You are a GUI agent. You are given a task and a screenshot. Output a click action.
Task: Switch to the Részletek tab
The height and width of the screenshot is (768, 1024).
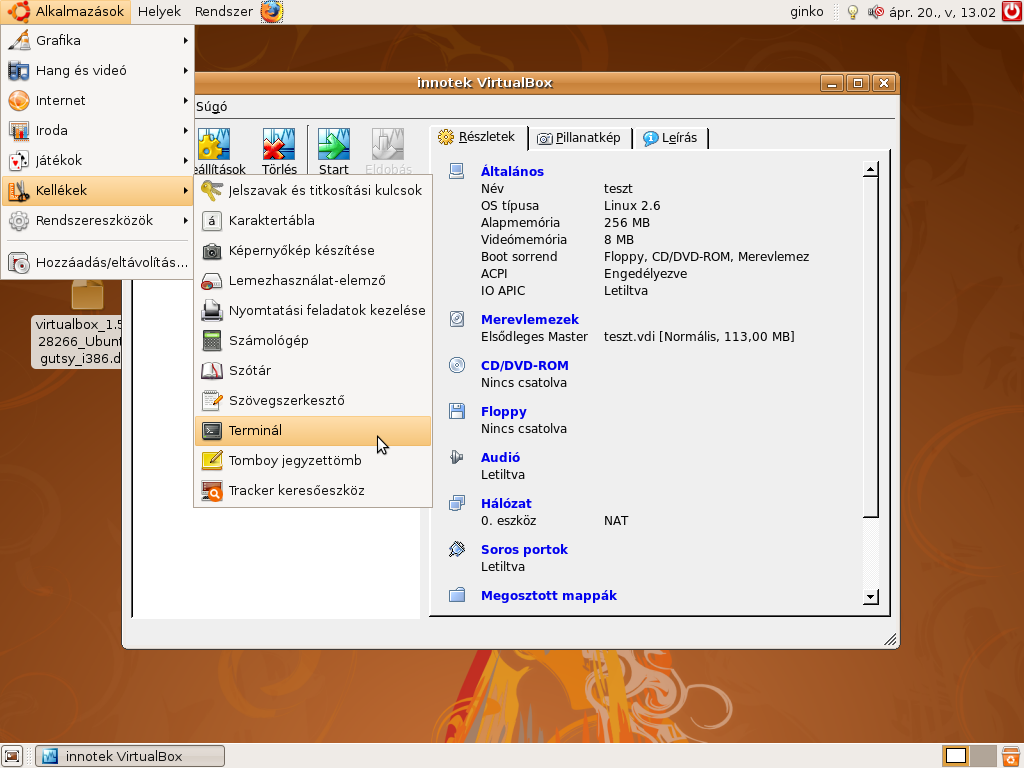click(478, 137)
